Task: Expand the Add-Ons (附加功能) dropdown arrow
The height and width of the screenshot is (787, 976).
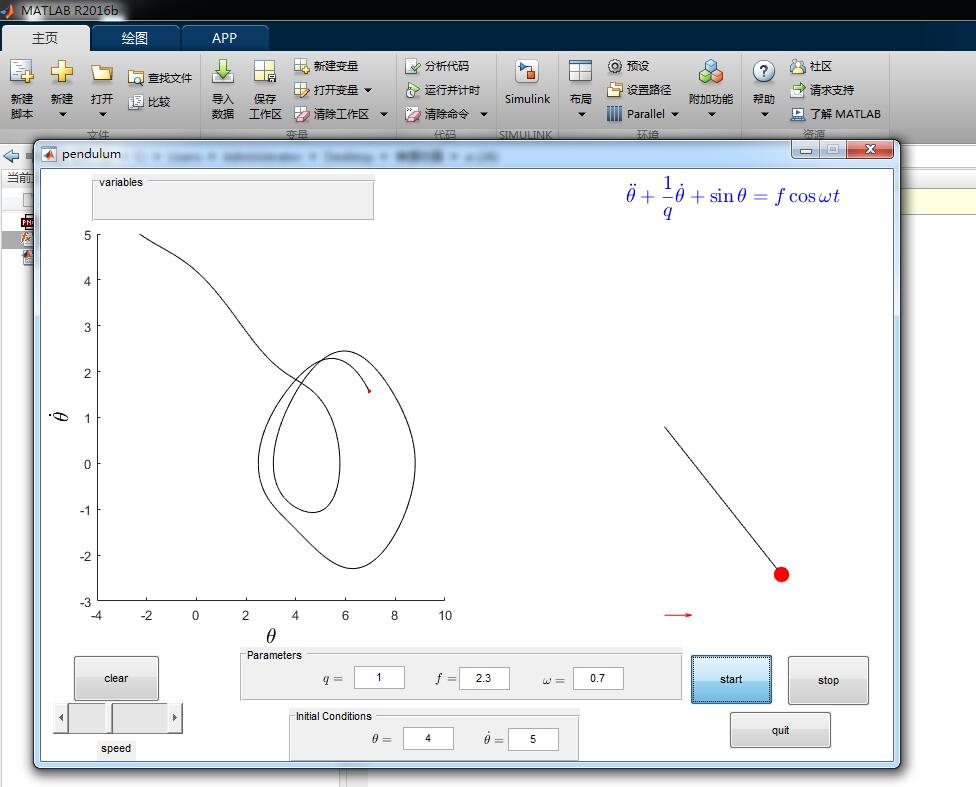Action: click(x=711, y=115)
